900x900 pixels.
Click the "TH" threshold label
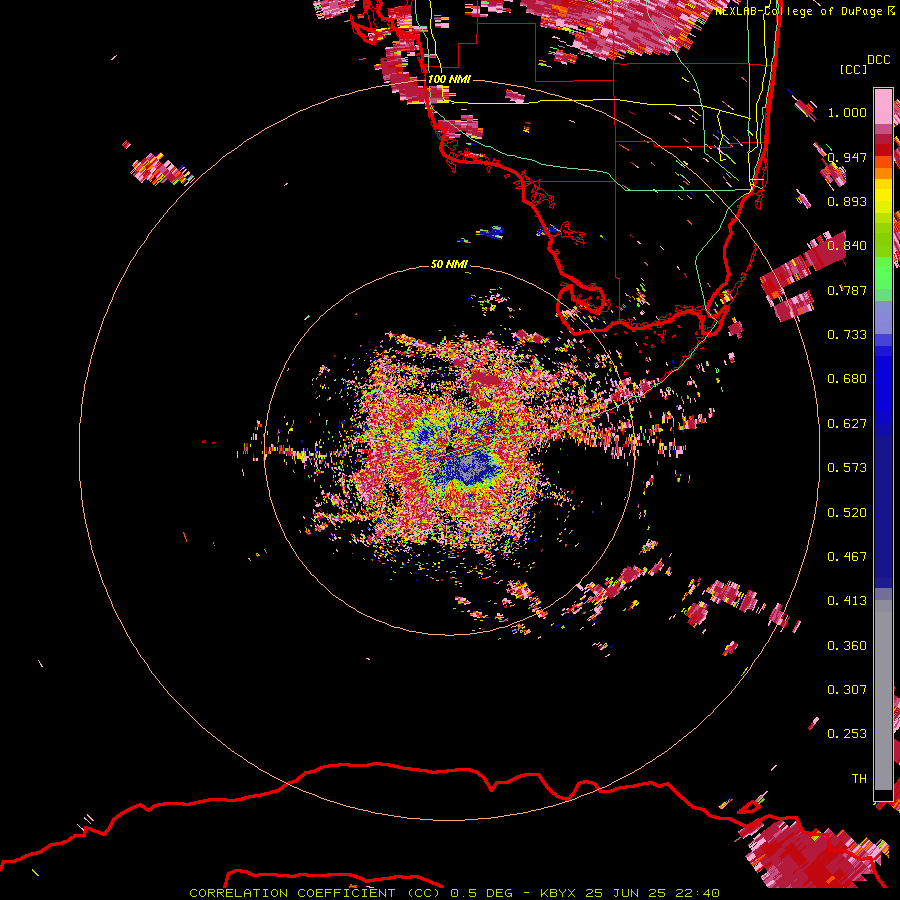click(859, 778)
